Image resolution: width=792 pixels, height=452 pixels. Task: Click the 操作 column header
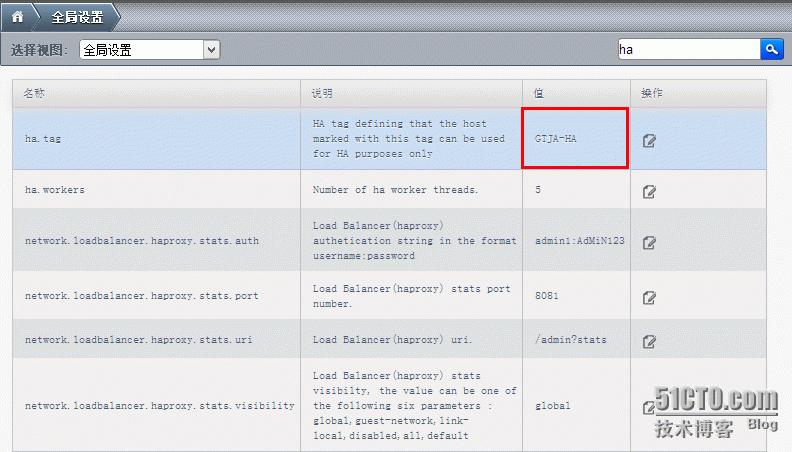tap(698, 93)
